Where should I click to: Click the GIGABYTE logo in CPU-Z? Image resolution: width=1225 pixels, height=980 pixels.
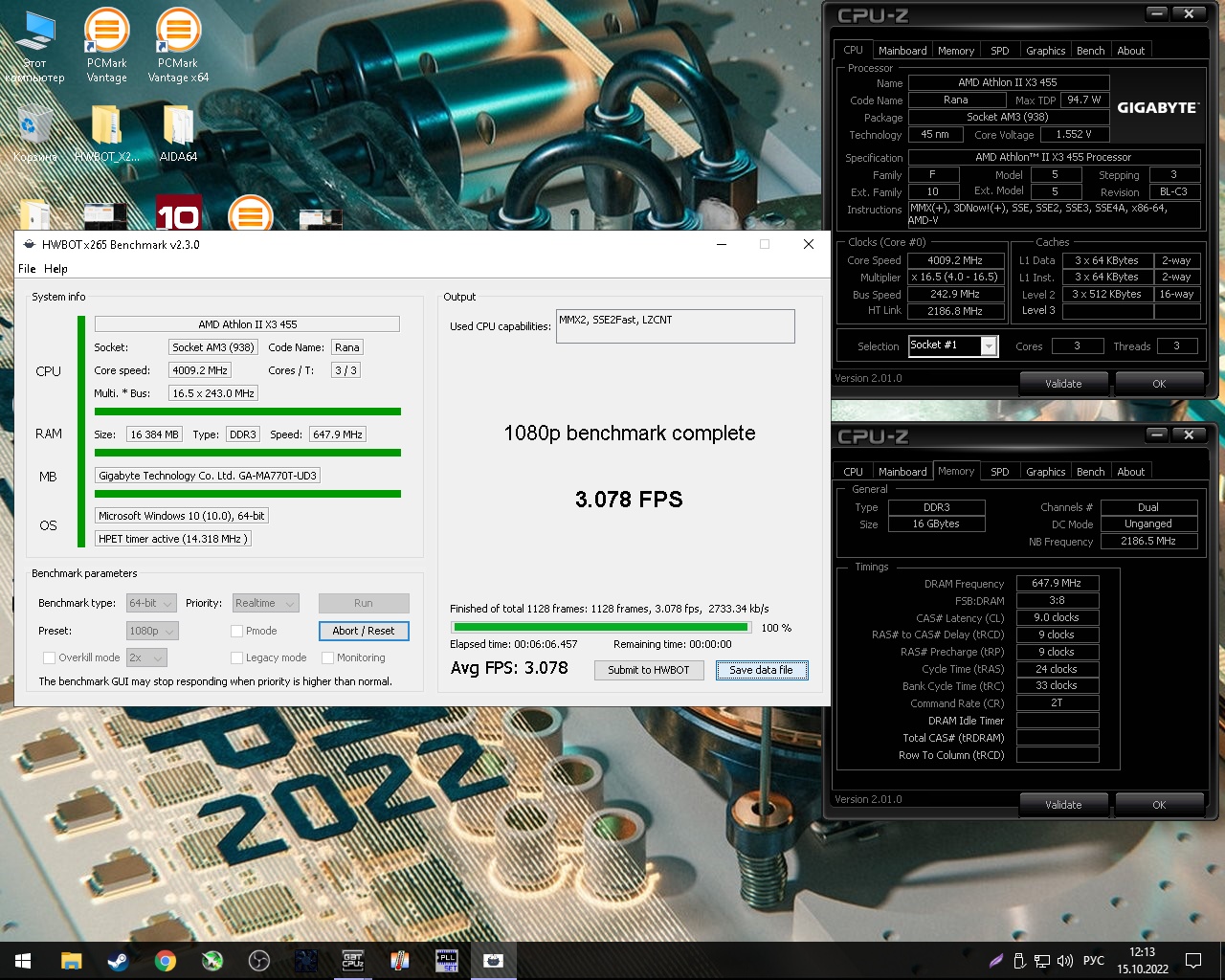1157,108
